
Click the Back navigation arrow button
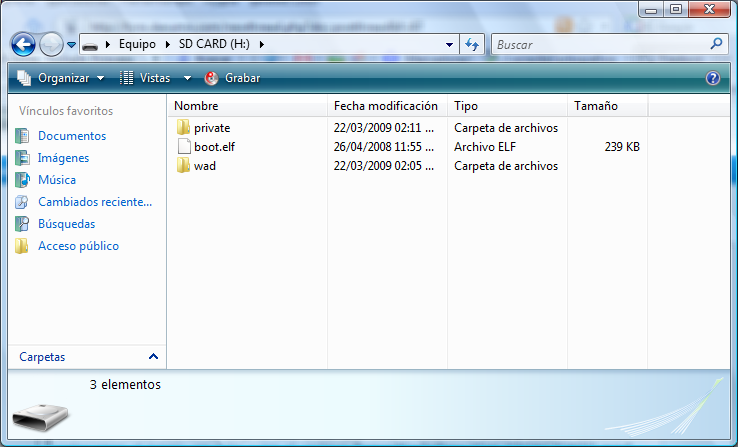pyautogui.click(x=23, y=44)
